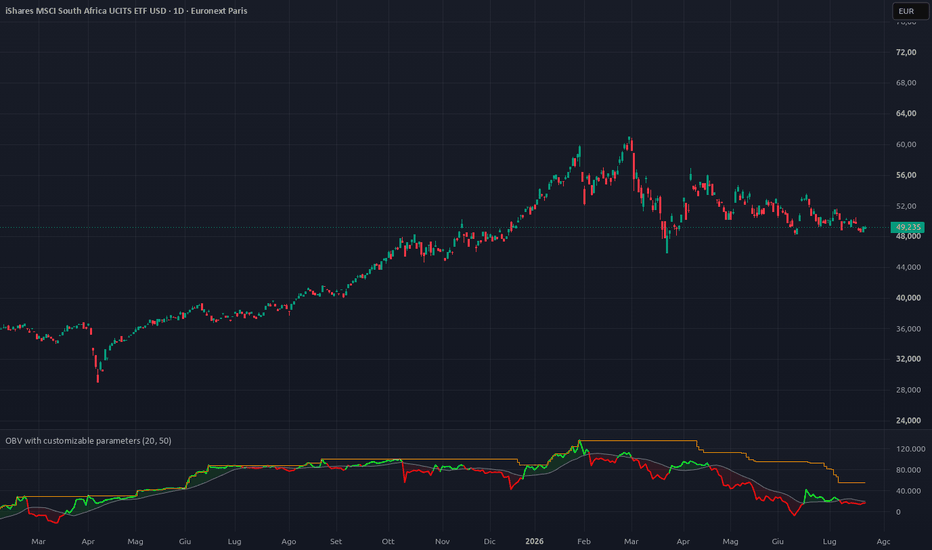Click the Ago month on time axis
932x550 pixels.
pos(288,541)
